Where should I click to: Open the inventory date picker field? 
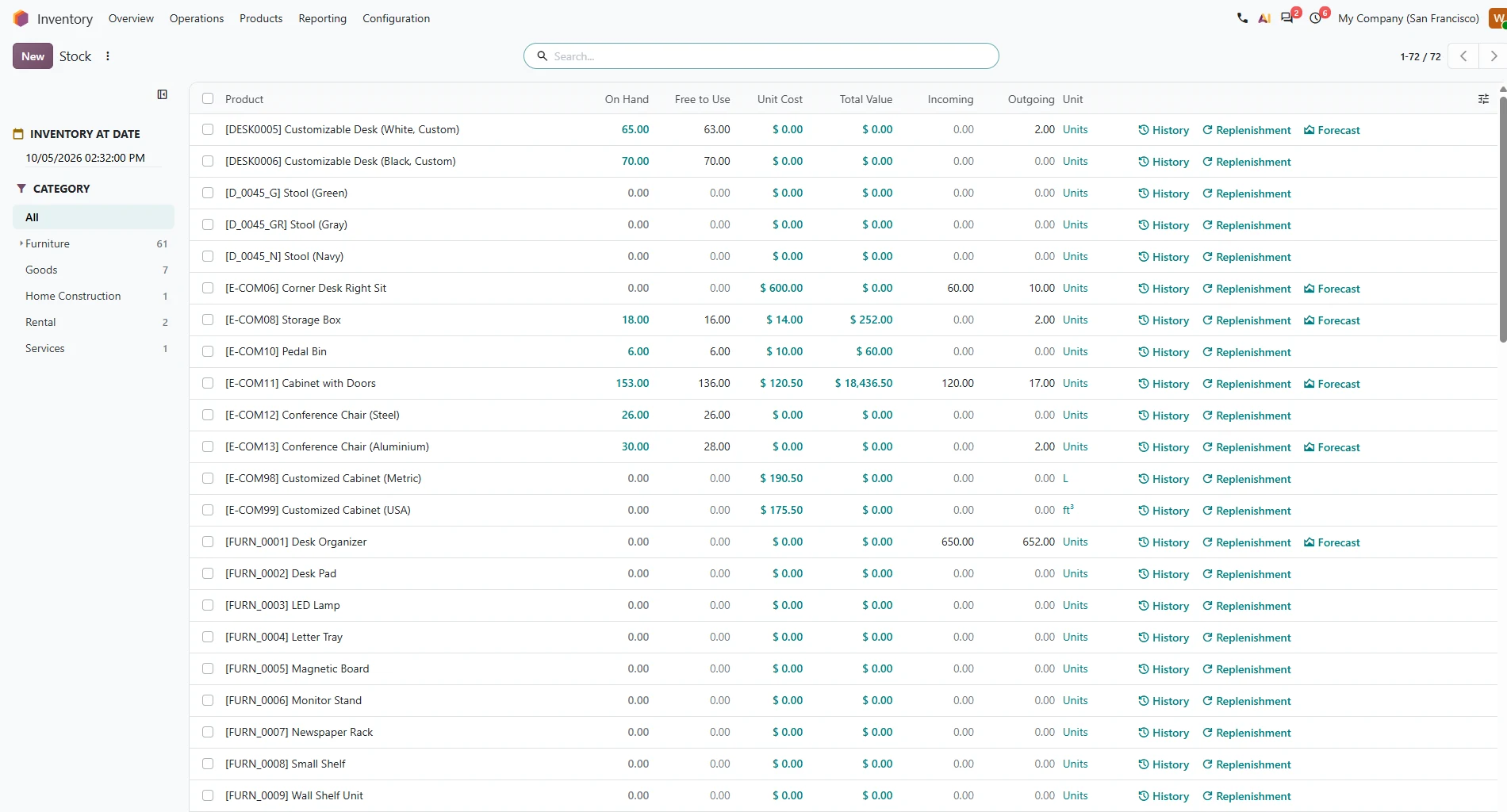pos(93,158)
